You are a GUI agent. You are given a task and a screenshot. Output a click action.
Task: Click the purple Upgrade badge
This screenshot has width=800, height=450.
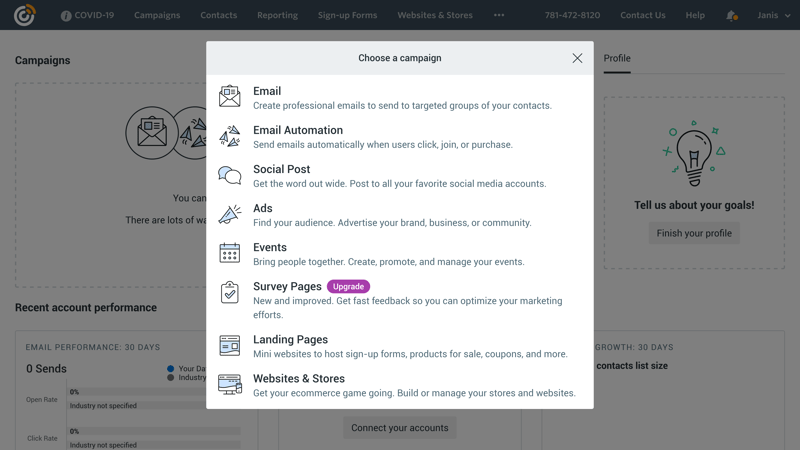point(348,286)
